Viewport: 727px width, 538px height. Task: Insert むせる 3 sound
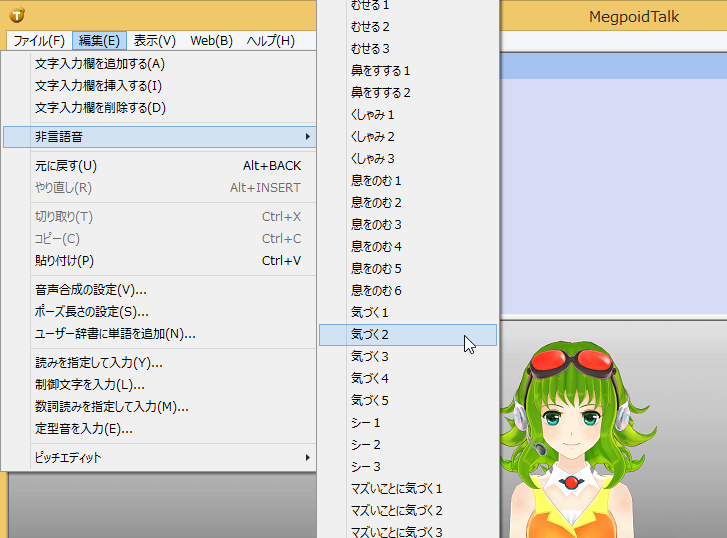(x=408, y=49)
